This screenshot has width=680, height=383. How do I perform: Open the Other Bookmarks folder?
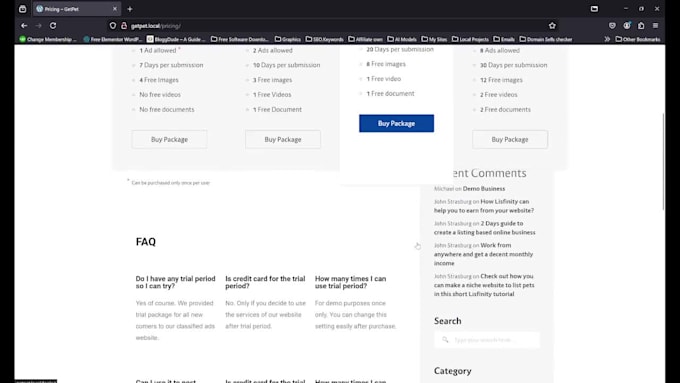(x=638, y=39)
